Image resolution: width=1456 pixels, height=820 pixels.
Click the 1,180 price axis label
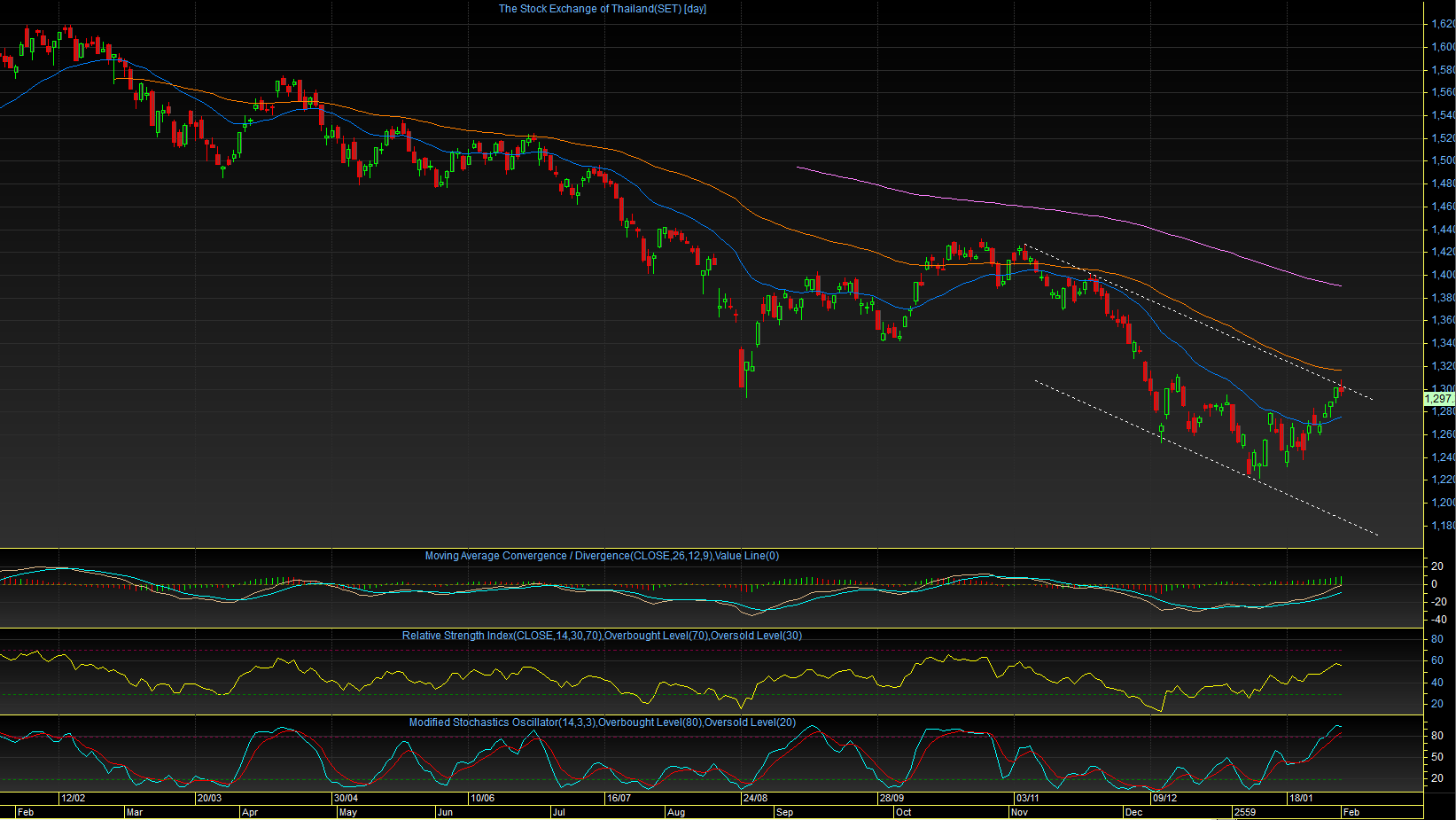[x=1443, y=526]
